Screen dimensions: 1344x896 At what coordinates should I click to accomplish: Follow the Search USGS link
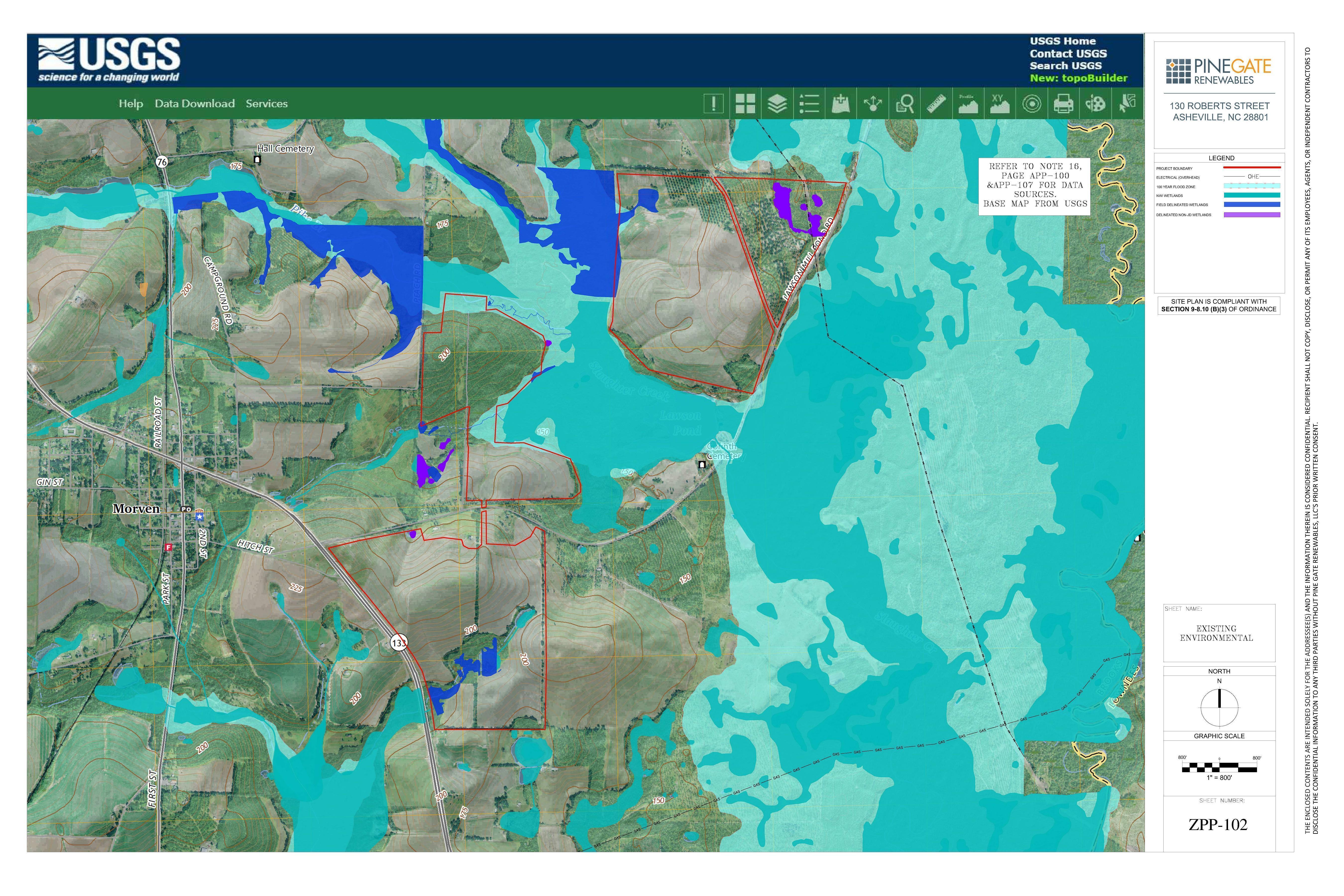[x=1066, y=66]
